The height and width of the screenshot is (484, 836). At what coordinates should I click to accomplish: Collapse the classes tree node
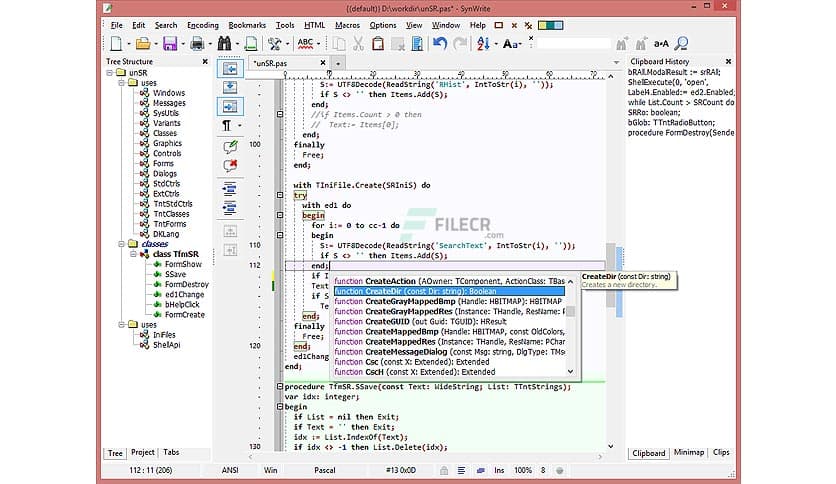click(122, 244)
